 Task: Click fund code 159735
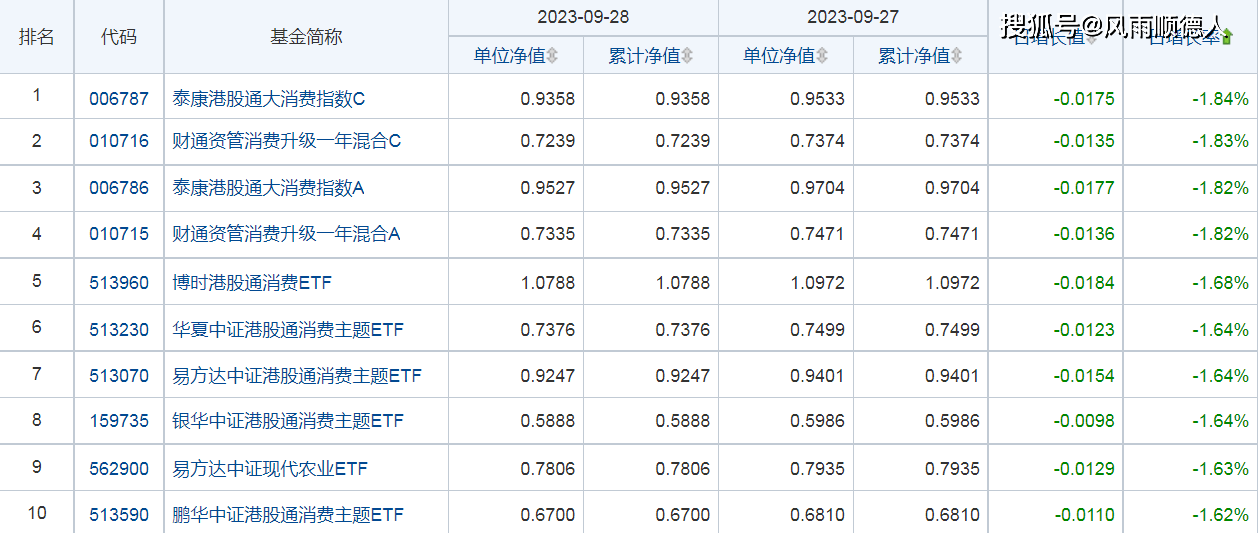118,421
